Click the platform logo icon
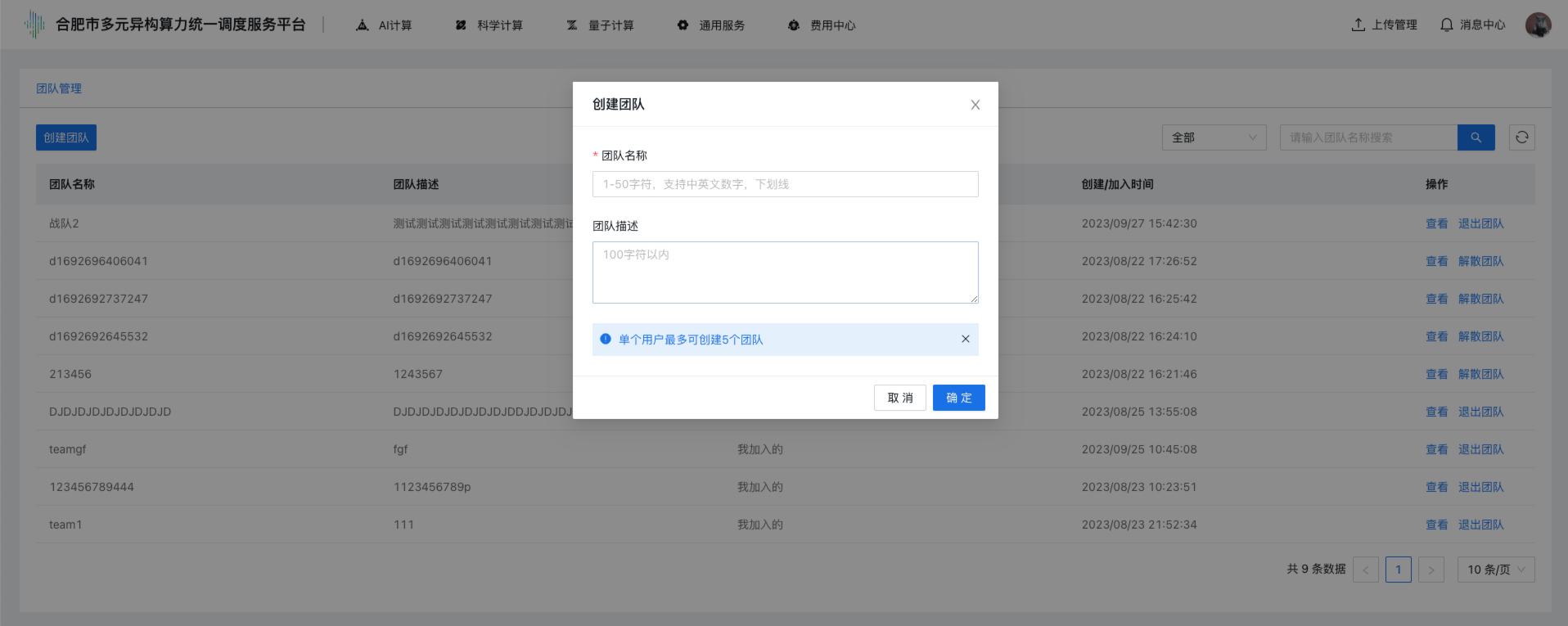Image resolution: width=1568 pixels, height=626 pixels. [x=34, y=25]
